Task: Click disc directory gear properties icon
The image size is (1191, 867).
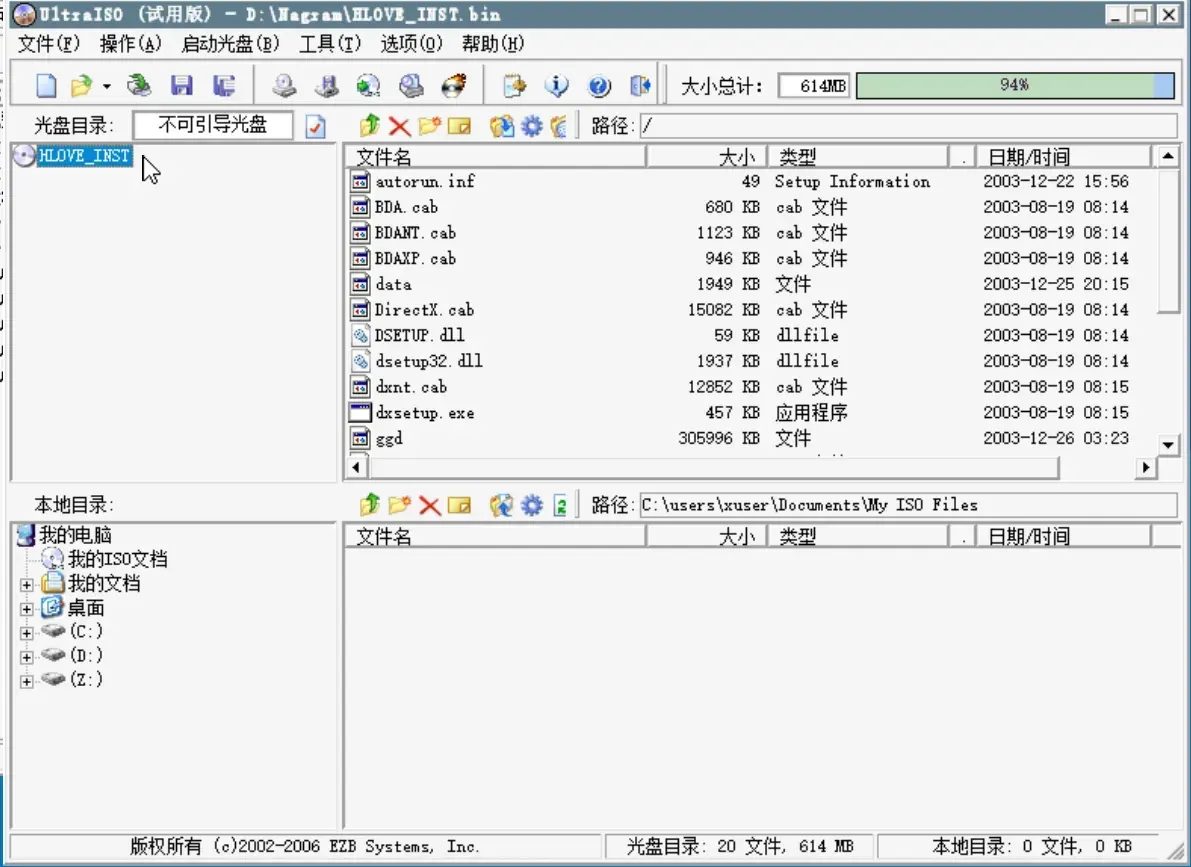Action: (532, 125)
